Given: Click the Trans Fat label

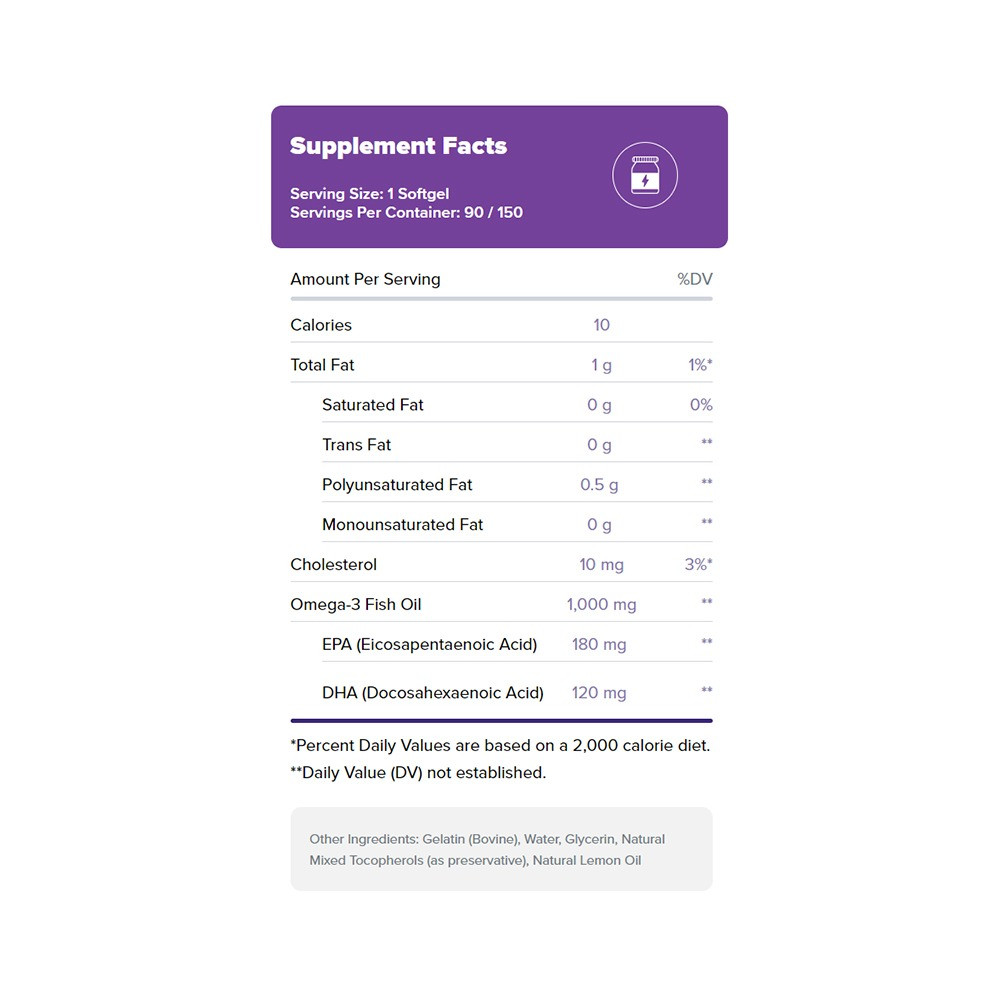Looking at the screenshot, I should (x=356, y=445).
